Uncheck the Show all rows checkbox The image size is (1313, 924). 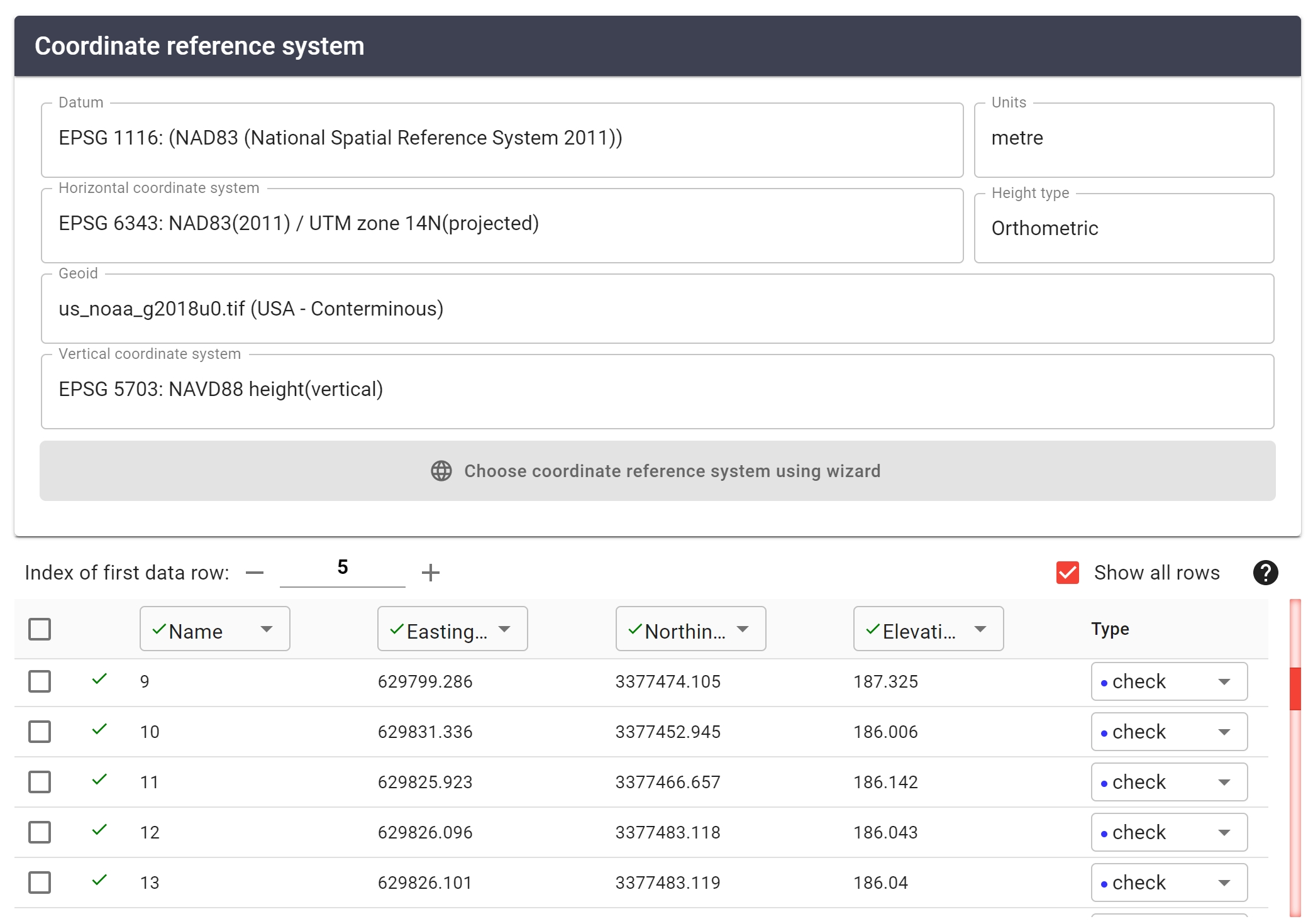pyautogui.click(x=1068, y=573)
